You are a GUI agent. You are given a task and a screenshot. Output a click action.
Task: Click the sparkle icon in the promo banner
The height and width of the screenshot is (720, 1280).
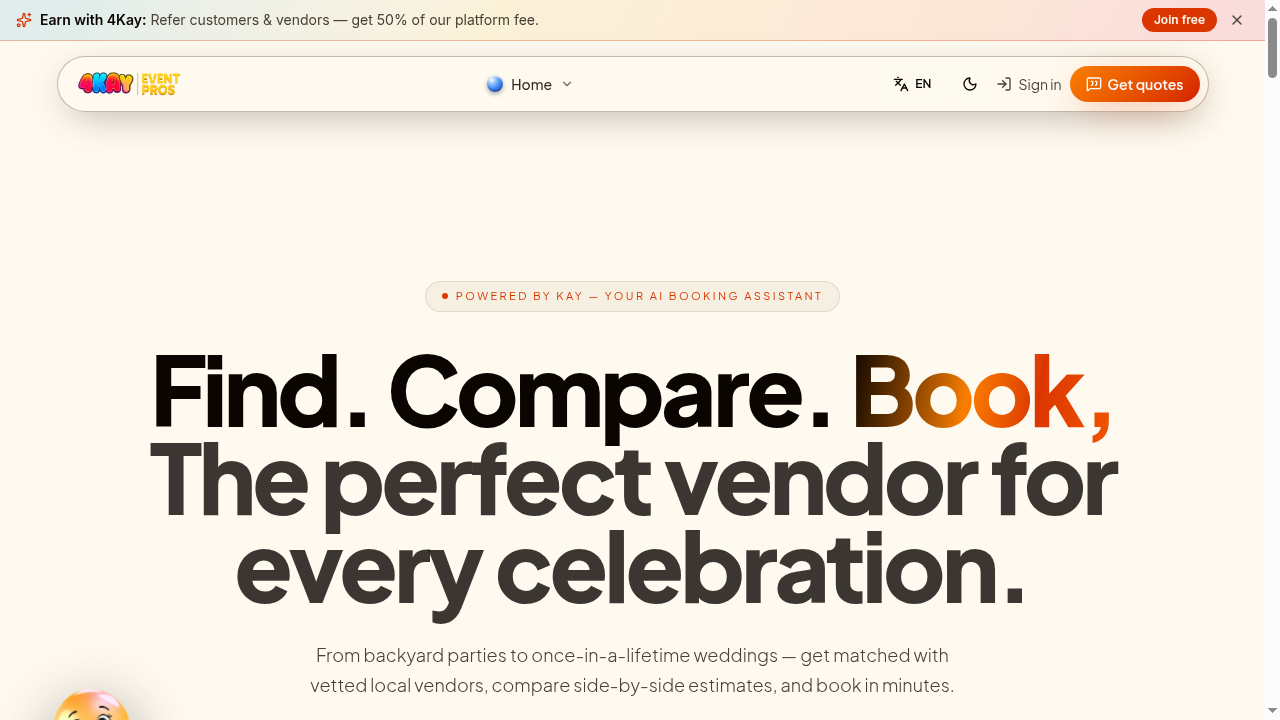coord(24,20)
